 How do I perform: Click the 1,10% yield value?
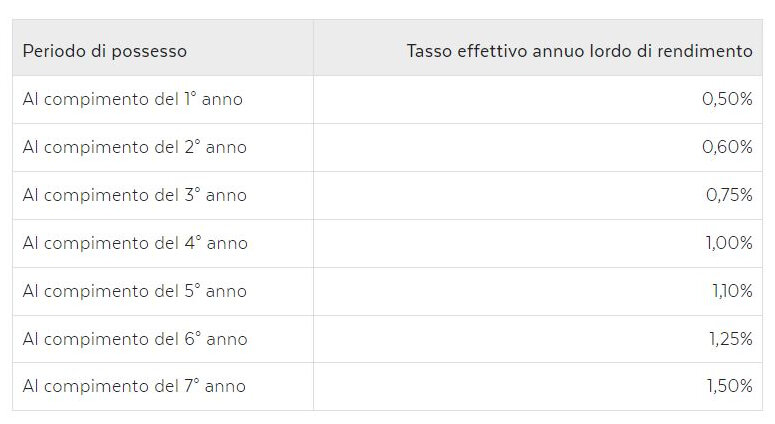tap(731, 291)
